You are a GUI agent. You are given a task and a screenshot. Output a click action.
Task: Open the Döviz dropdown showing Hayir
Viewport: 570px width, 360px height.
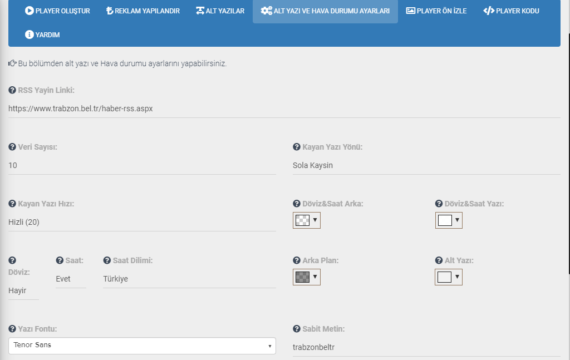pyautogui.click(x=23, y=291)
